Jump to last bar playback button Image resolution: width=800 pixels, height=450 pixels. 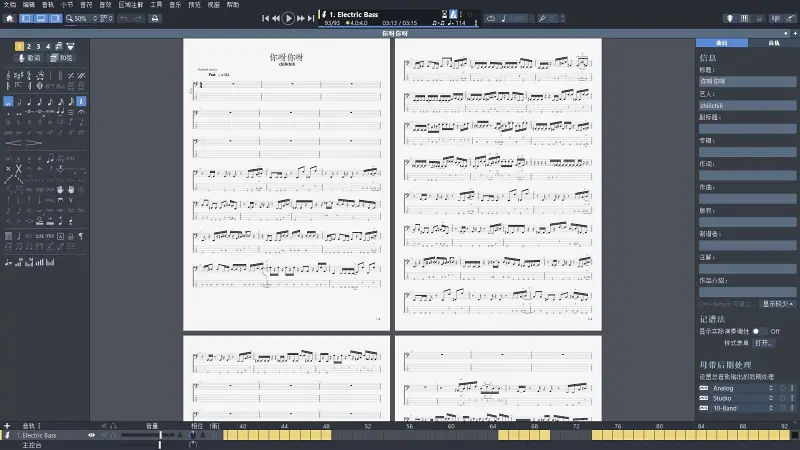(x=311, y=18)
